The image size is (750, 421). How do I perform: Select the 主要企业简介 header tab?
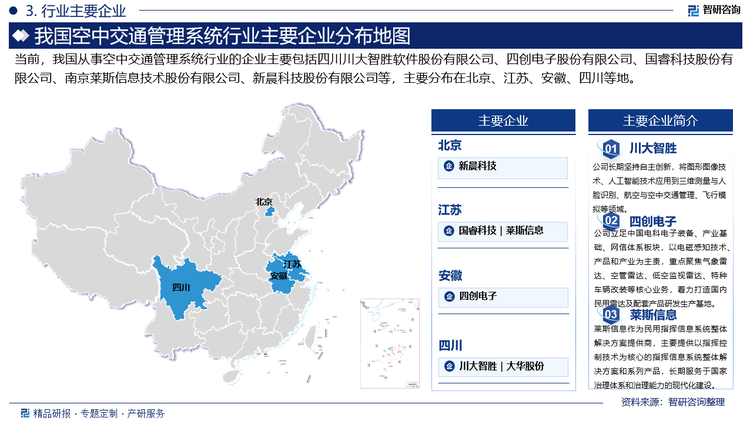coord(660,120)
